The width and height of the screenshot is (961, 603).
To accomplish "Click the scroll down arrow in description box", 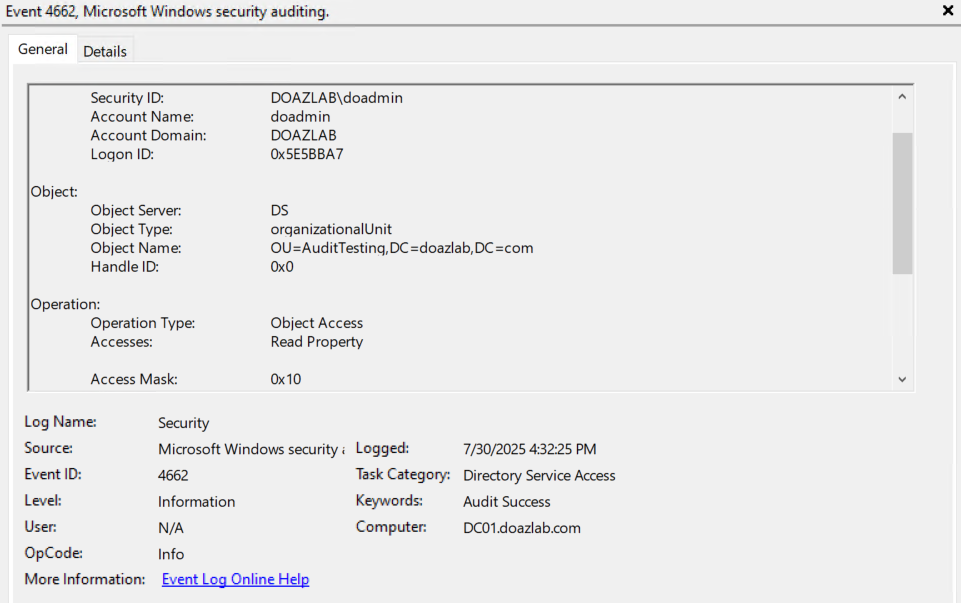I will pyautogui.click(x=902, y=380).
